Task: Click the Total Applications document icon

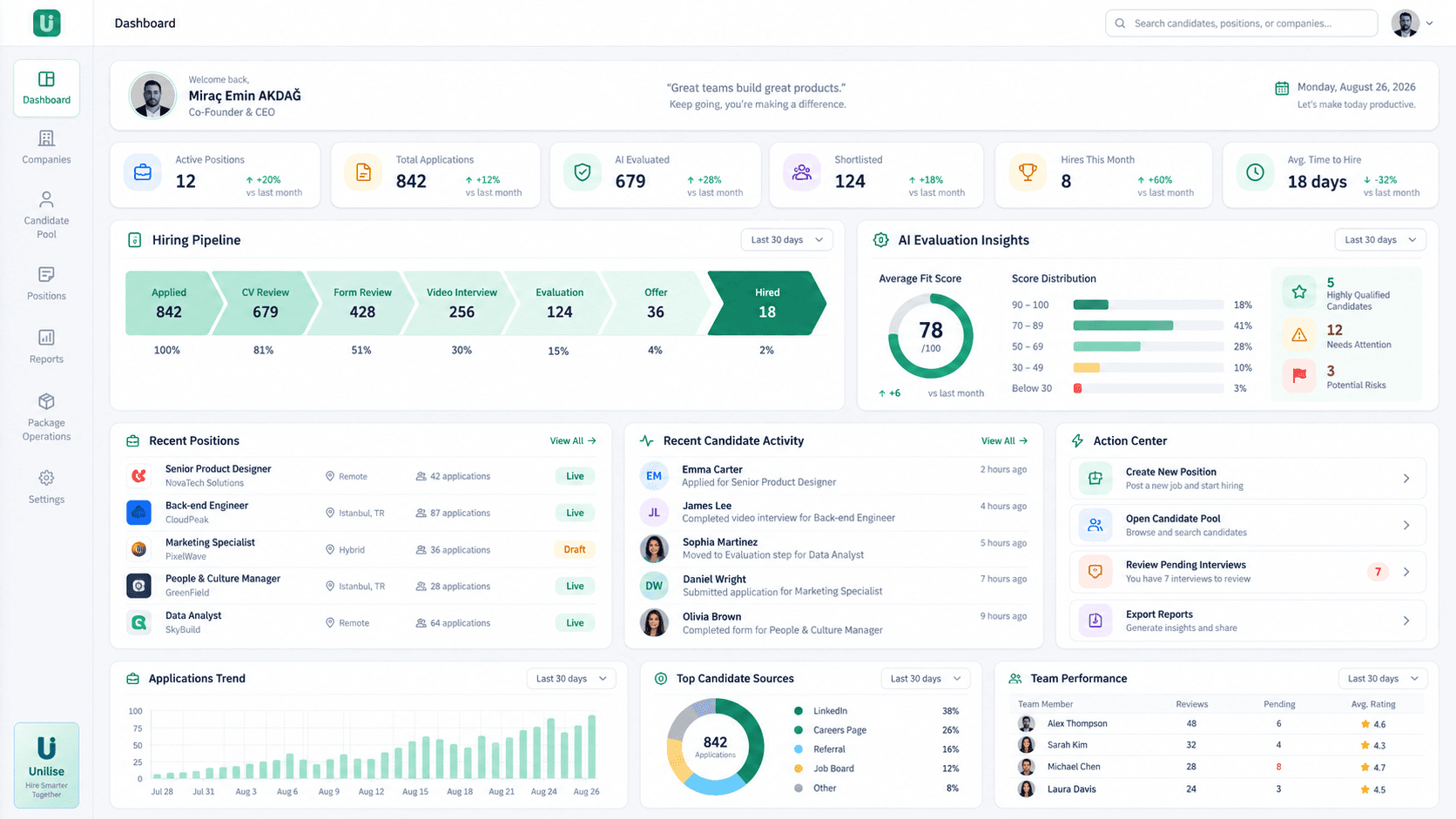Action: [363, 172]
